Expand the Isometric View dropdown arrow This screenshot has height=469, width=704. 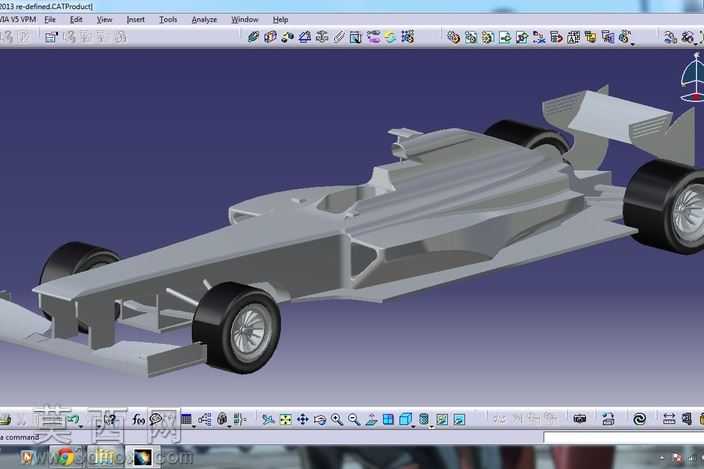tap(413, 426)
